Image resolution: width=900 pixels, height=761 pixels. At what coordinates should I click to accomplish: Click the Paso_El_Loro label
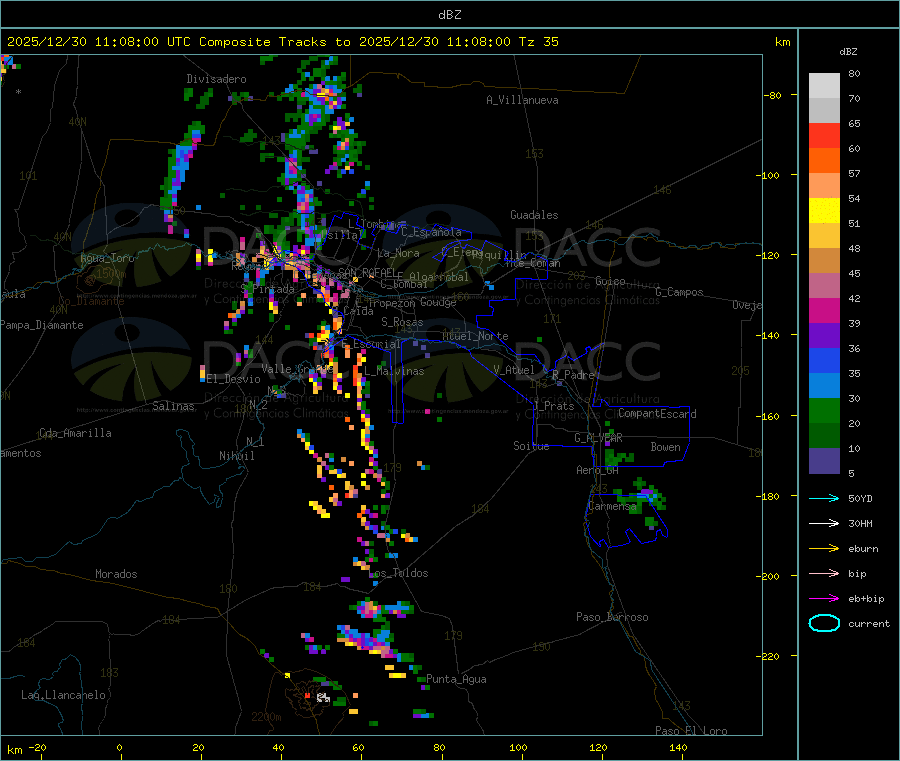(691, 731)
